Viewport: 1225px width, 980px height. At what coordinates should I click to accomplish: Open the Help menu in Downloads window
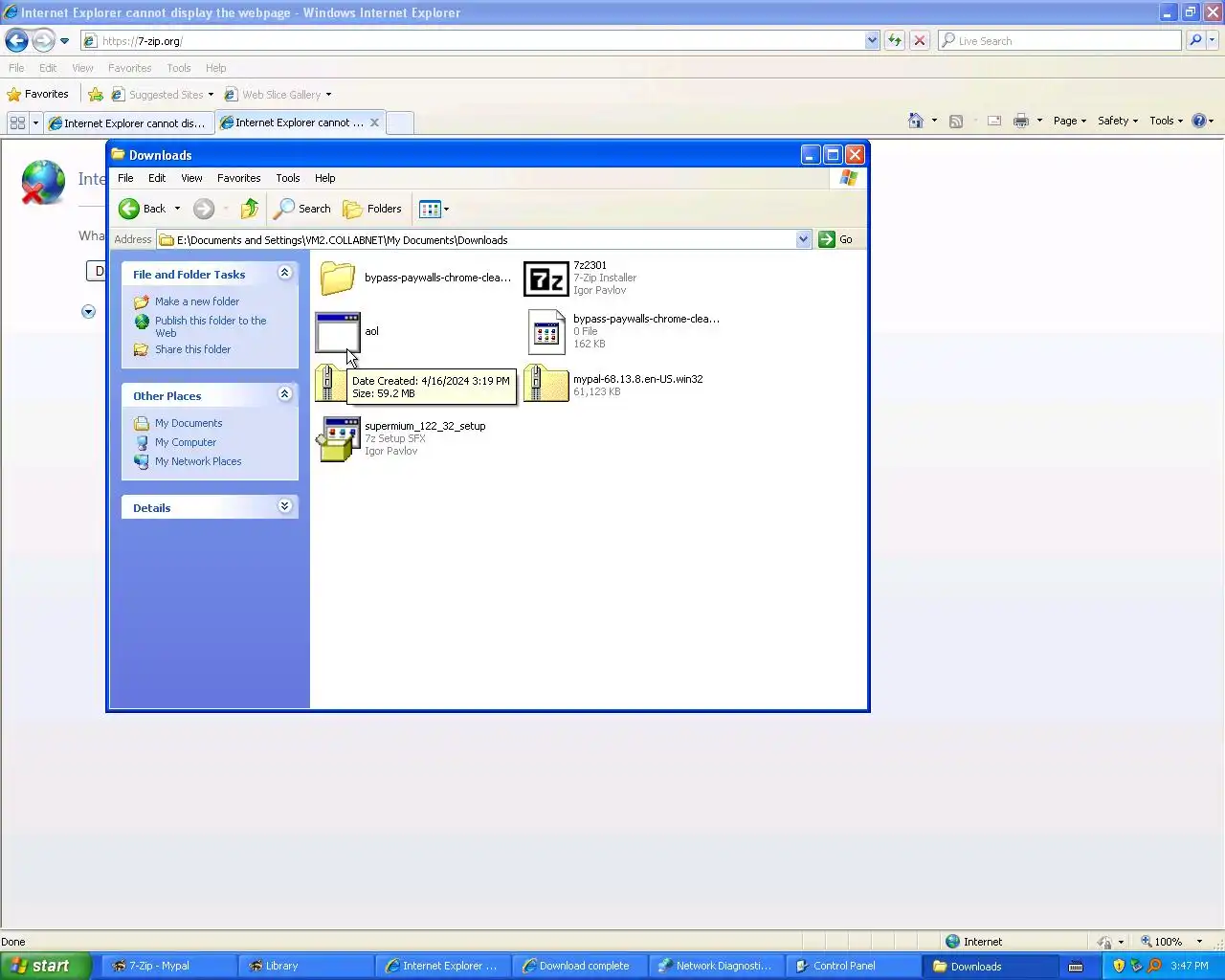[x=325, y=178]
